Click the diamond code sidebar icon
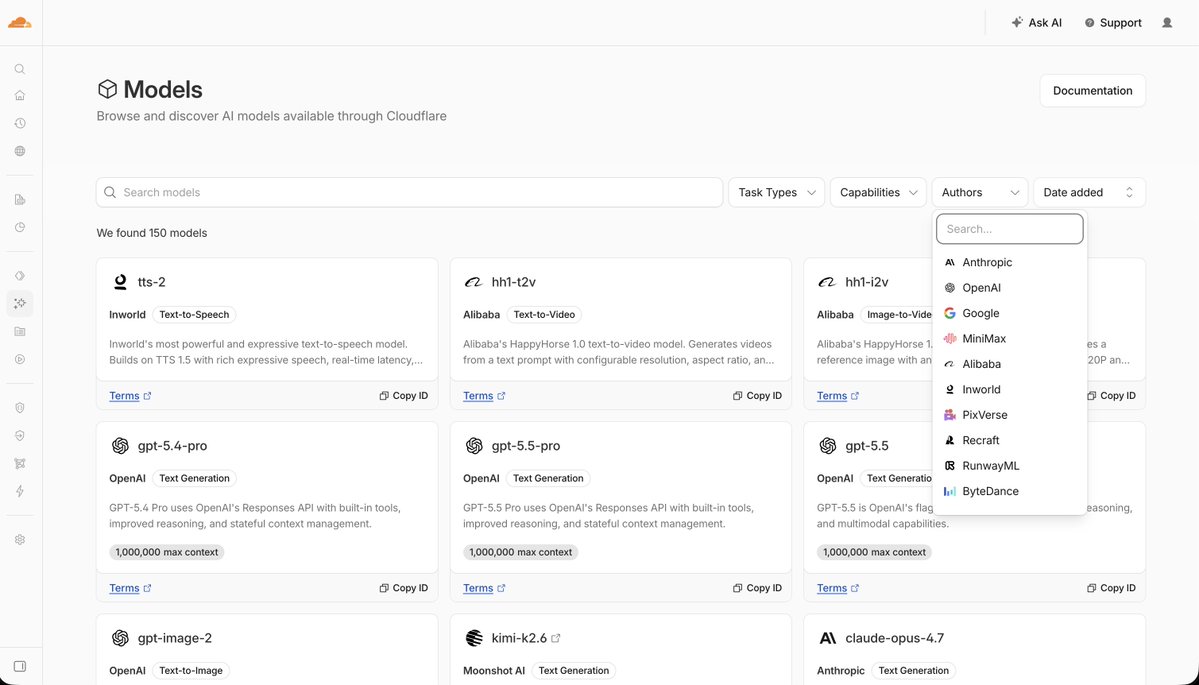Screen dimensions: 1199x685 pos(20,276)
